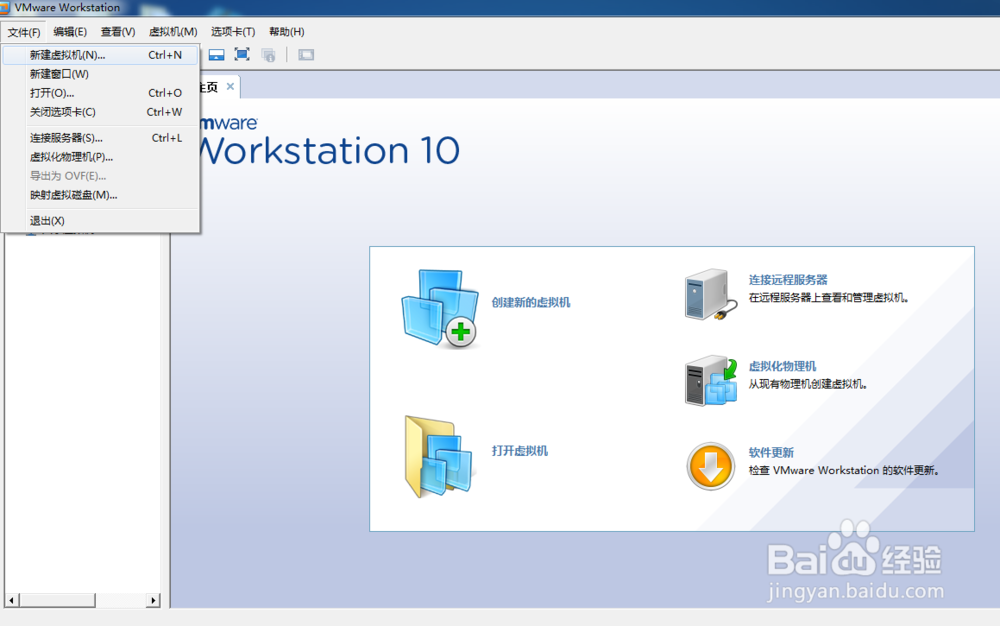Click the disabled 导出为 OVF(E)... entry
1000x626 pixels.
(x=101, y=176)
